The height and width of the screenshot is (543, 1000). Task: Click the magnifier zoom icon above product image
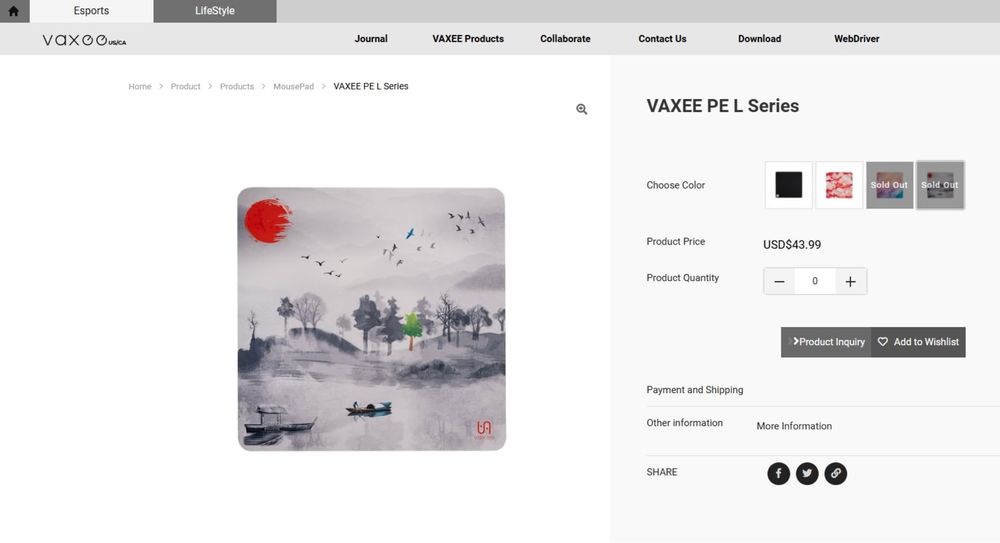coord(582,109)
